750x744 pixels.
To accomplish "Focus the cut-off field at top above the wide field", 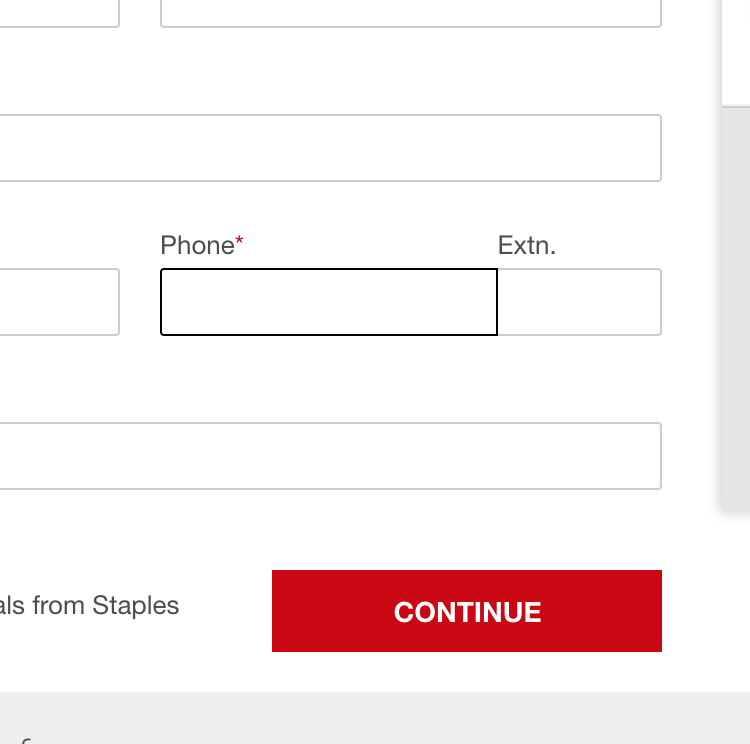I will point(410,13).
